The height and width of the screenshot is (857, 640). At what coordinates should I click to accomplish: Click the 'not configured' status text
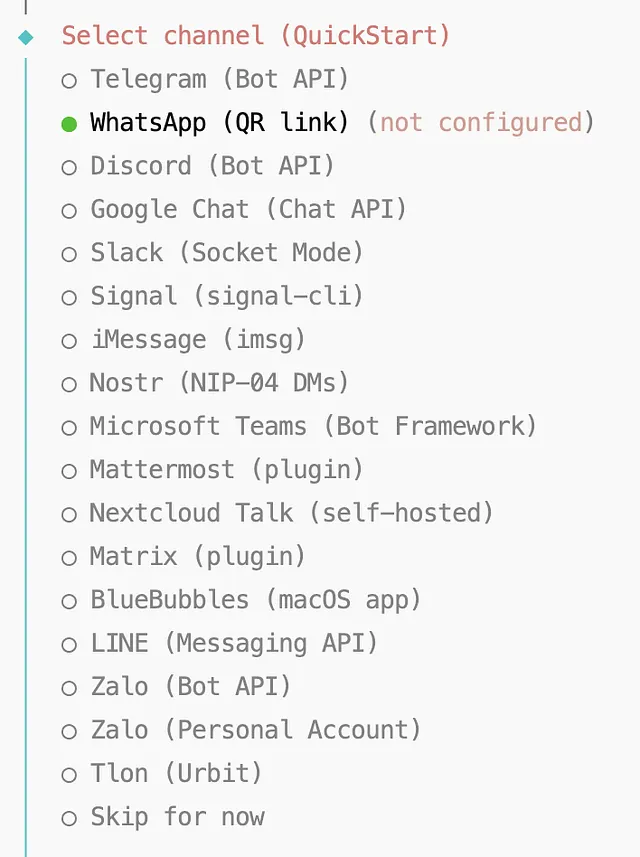[x=481, y=123]
